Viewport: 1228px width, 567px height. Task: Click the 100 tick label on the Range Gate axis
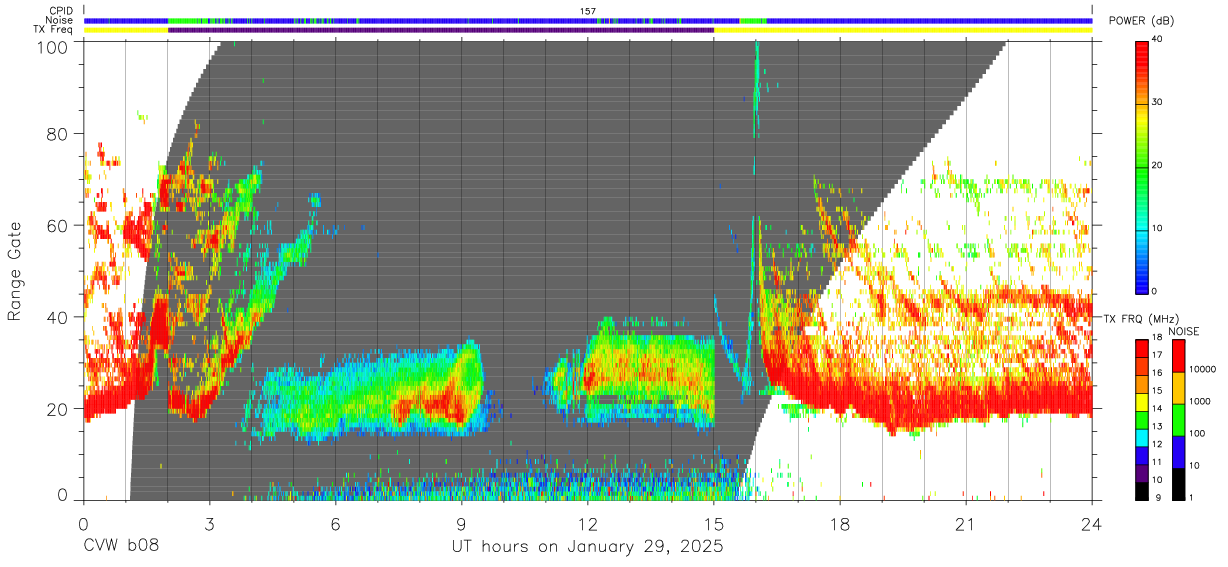tap(54, 47)
